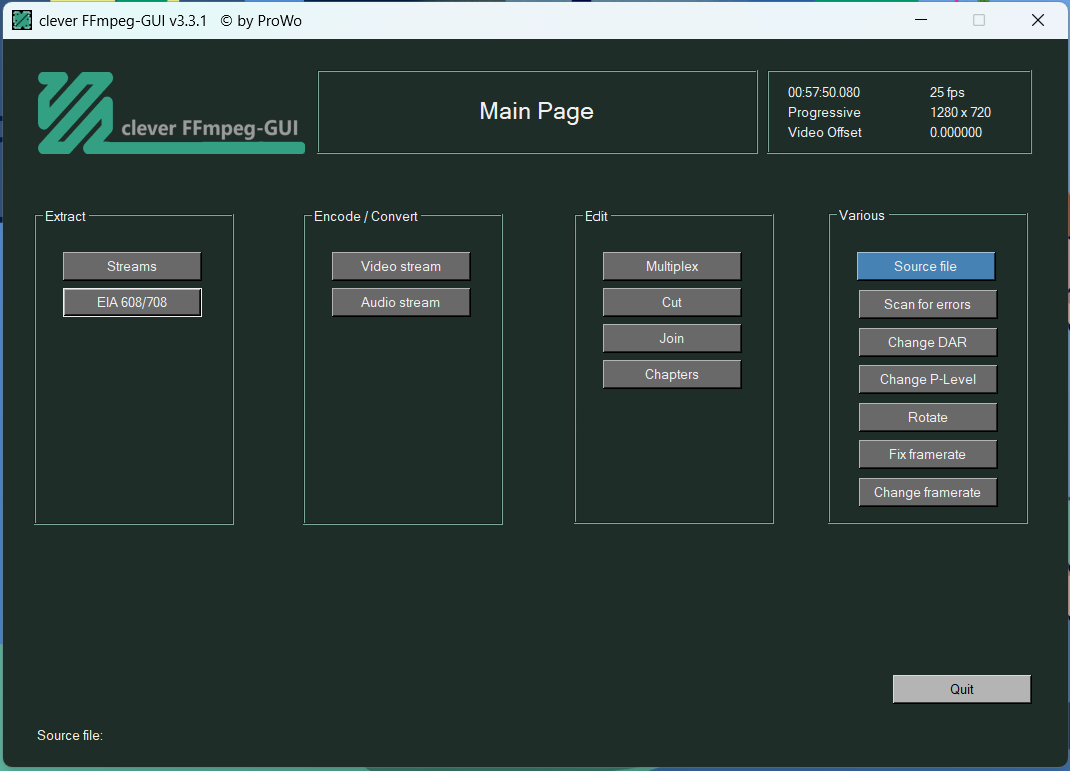Viewport: 1070px width, 771px height.
Task: Open Change framerate tool
Action: pyautogui.click(x=927, y=493)
